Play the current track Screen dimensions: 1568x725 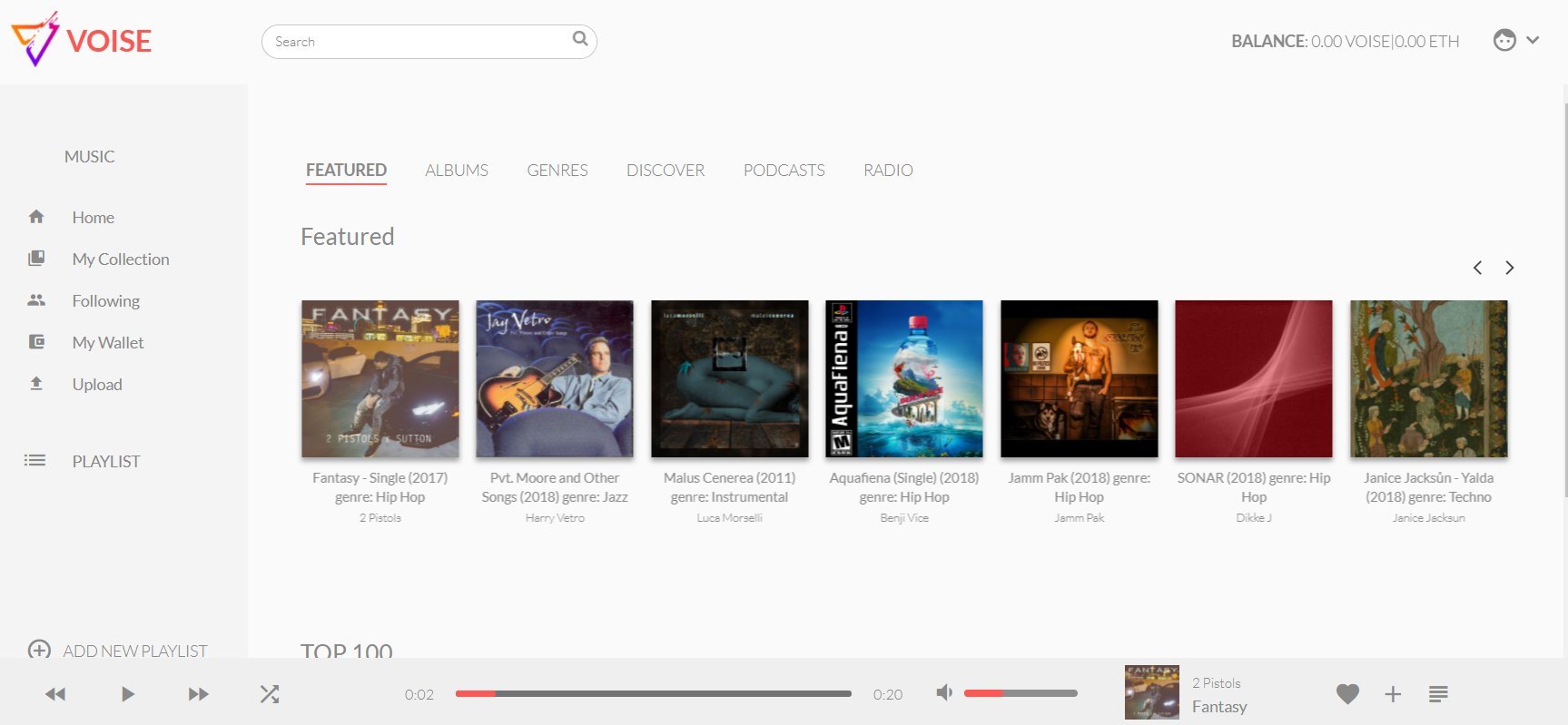click(x=127, y=694)
